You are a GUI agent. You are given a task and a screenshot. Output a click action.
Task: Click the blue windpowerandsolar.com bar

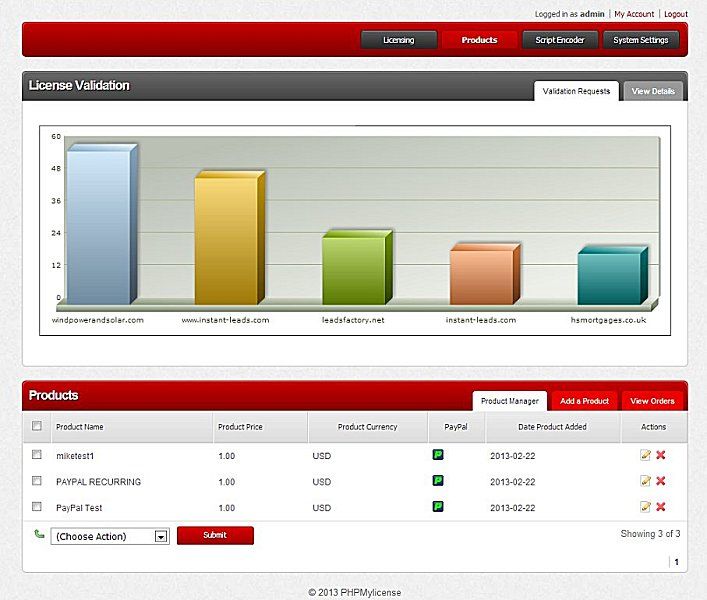click(x=101, y=224)
